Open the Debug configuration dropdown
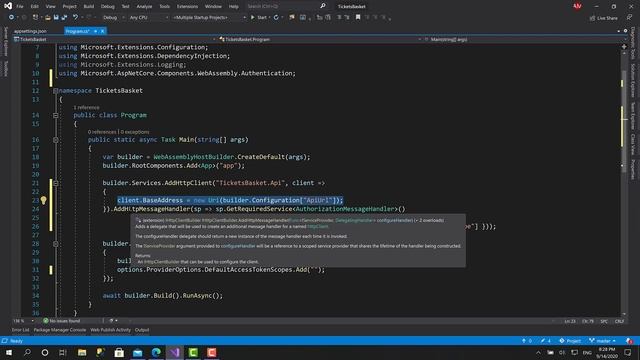Viewport: 640px width, 360px height. coord(113,18)
